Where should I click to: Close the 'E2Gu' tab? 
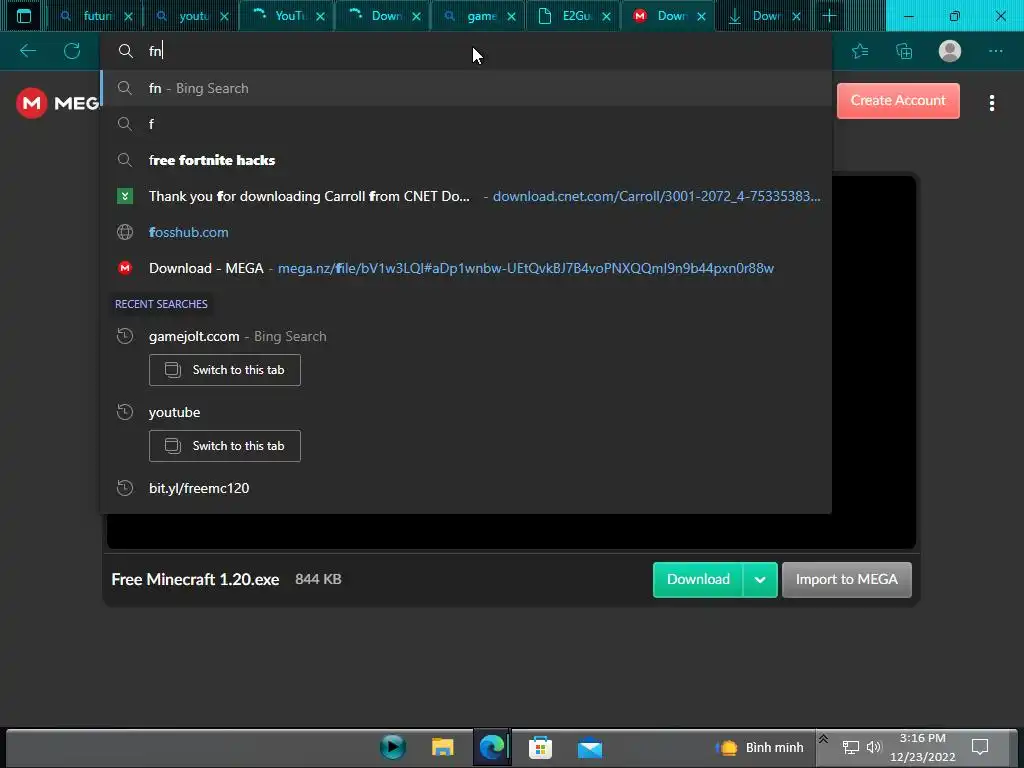point(607,16)
